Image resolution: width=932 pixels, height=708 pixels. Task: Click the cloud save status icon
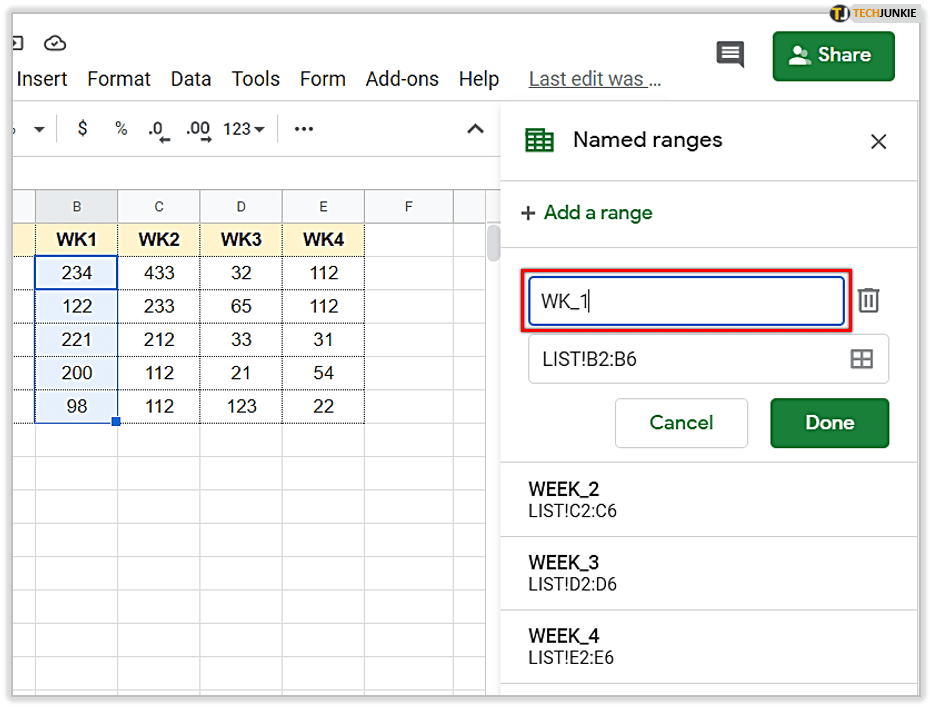pos(55,43)
